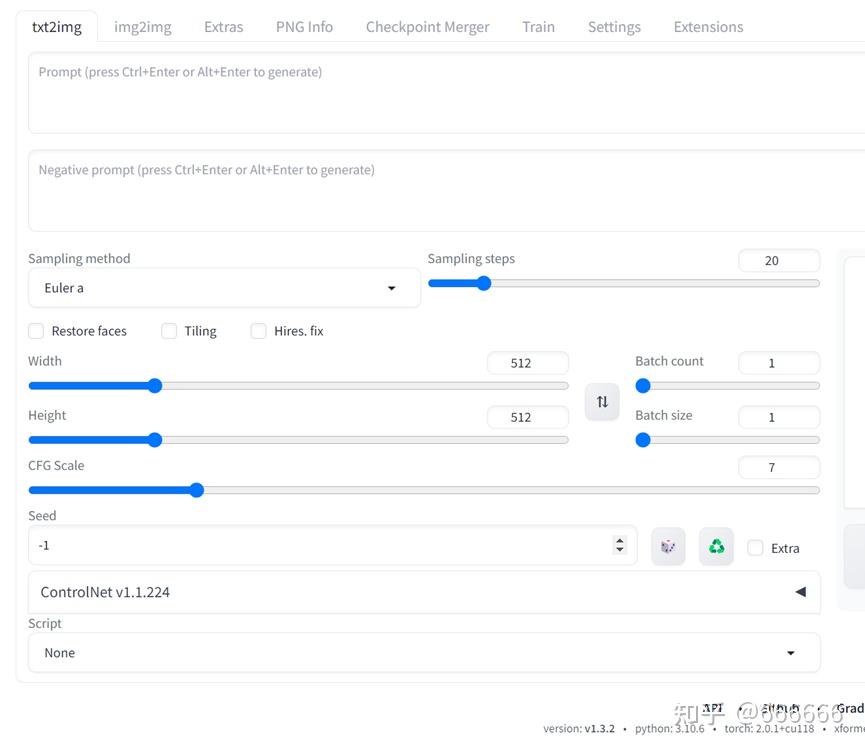Viewport: 865px width, 748px height.
Task: Check the Extra seed checkbox
Action: click(756, 548)
